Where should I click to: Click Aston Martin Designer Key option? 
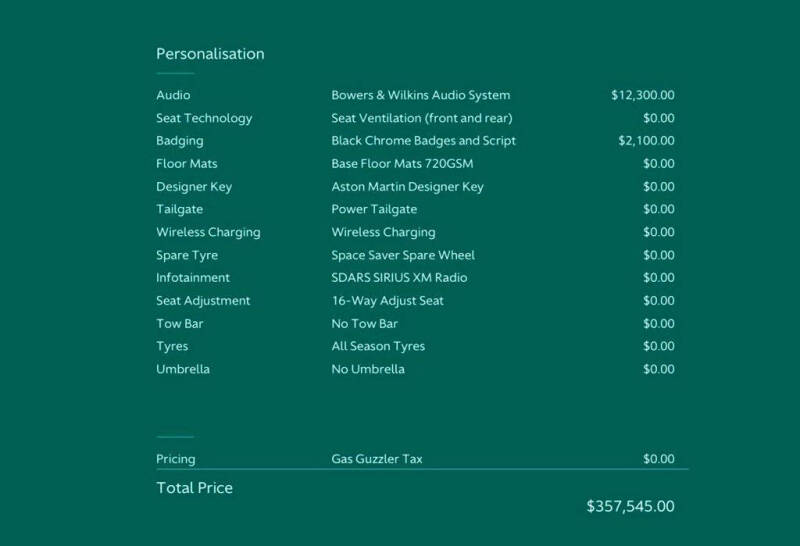tap(407, 187)
